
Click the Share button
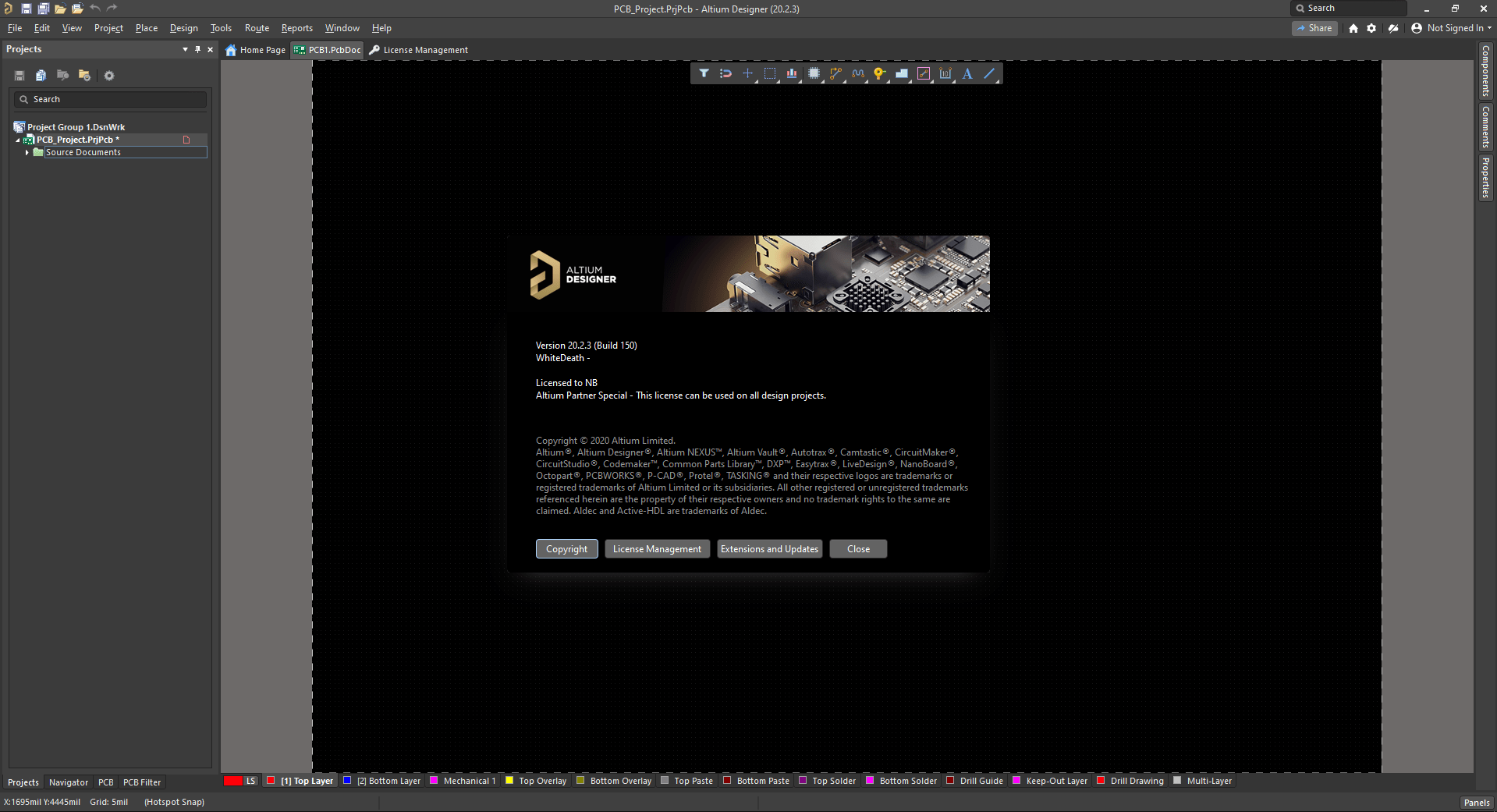(1315, 28)
